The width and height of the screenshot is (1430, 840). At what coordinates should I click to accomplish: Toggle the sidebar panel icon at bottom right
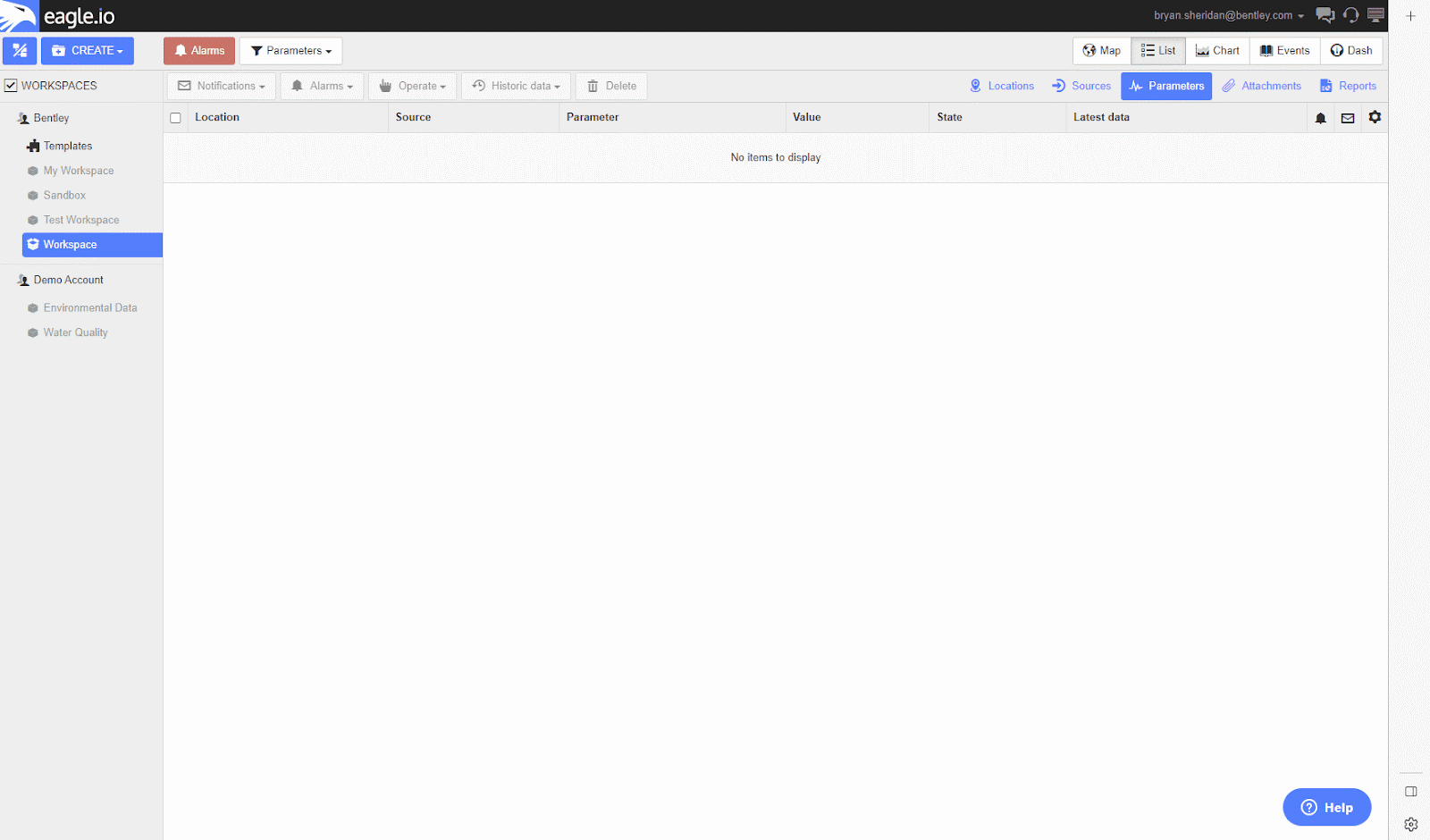click(1411, 792)
